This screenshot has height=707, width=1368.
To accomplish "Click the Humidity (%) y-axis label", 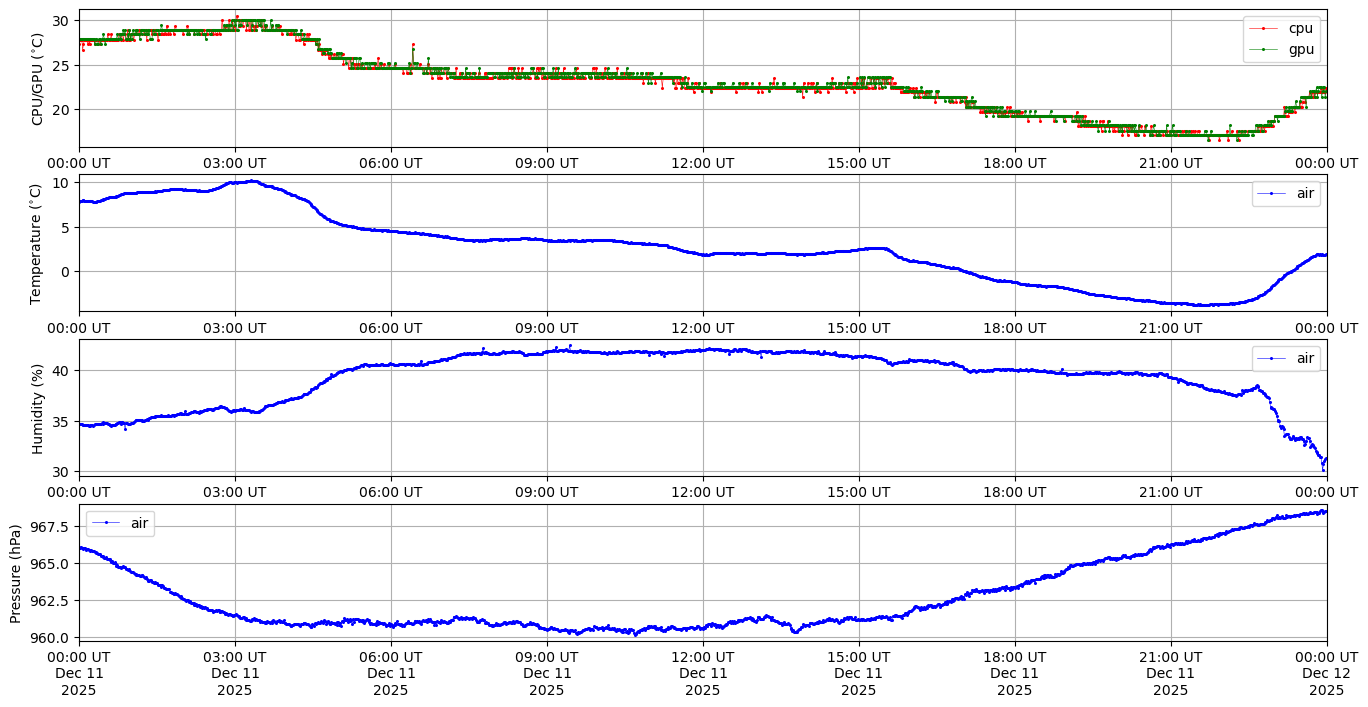I will [x=37, y=408].
